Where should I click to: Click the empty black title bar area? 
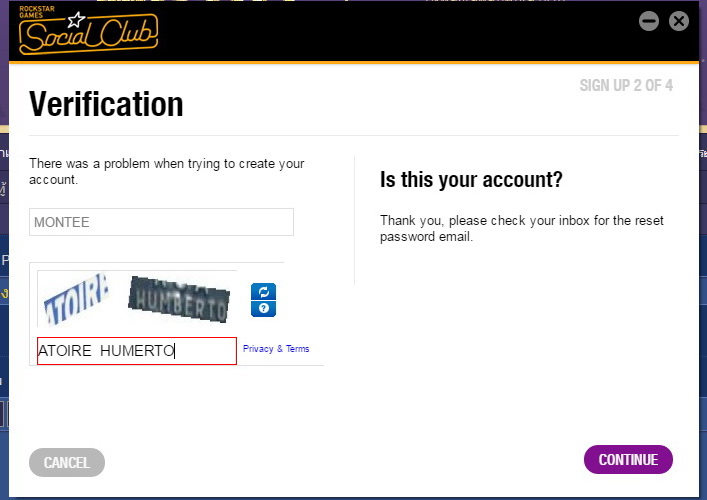pos(397,32)
